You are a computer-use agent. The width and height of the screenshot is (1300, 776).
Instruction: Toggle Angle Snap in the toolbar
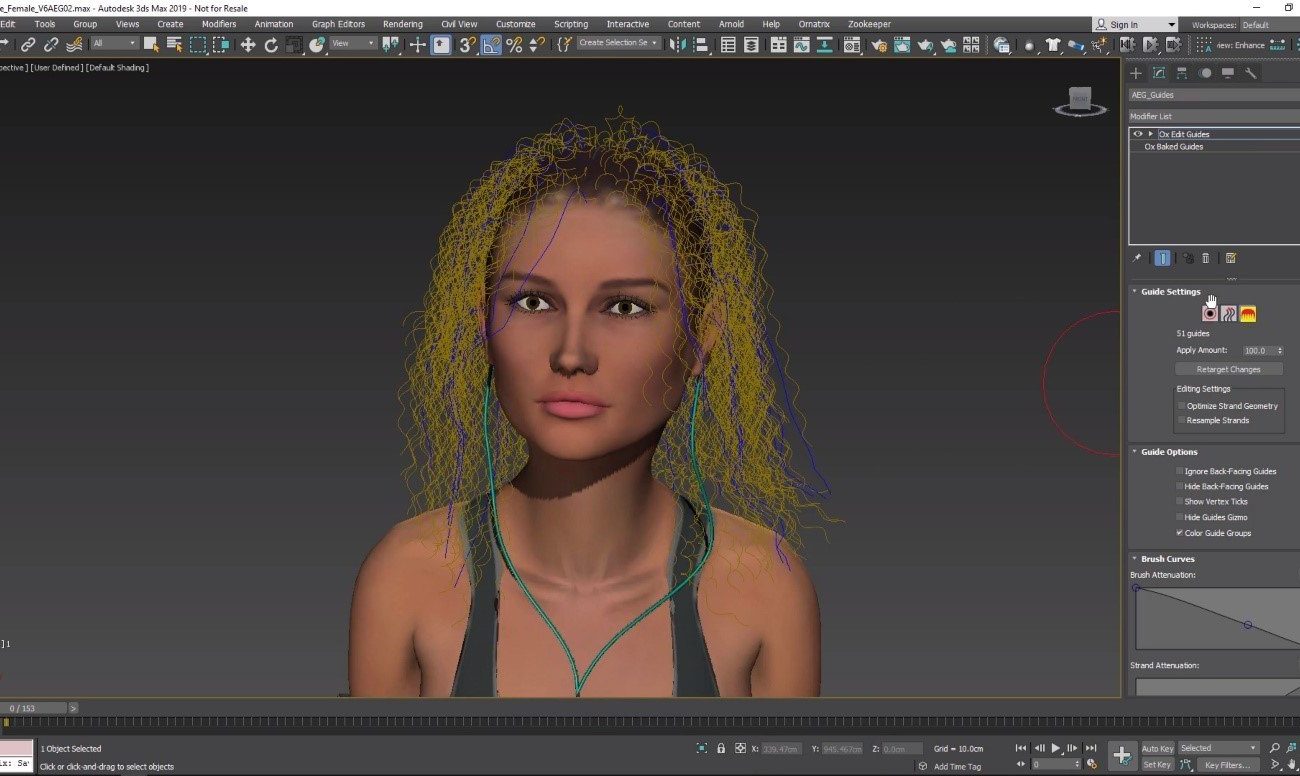[x=491, y=44]
